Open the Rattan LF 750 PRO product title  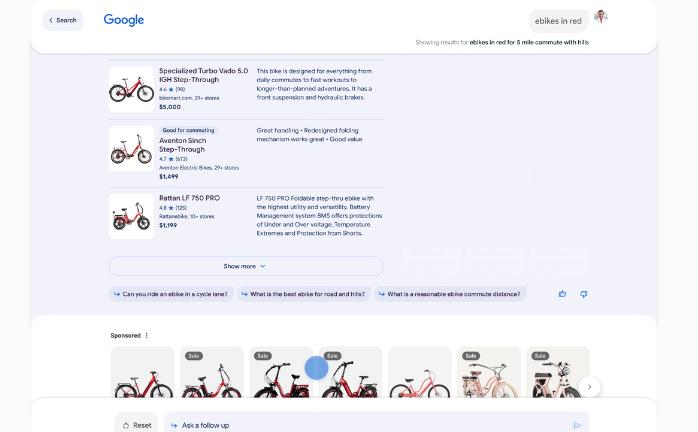(189, 198)
